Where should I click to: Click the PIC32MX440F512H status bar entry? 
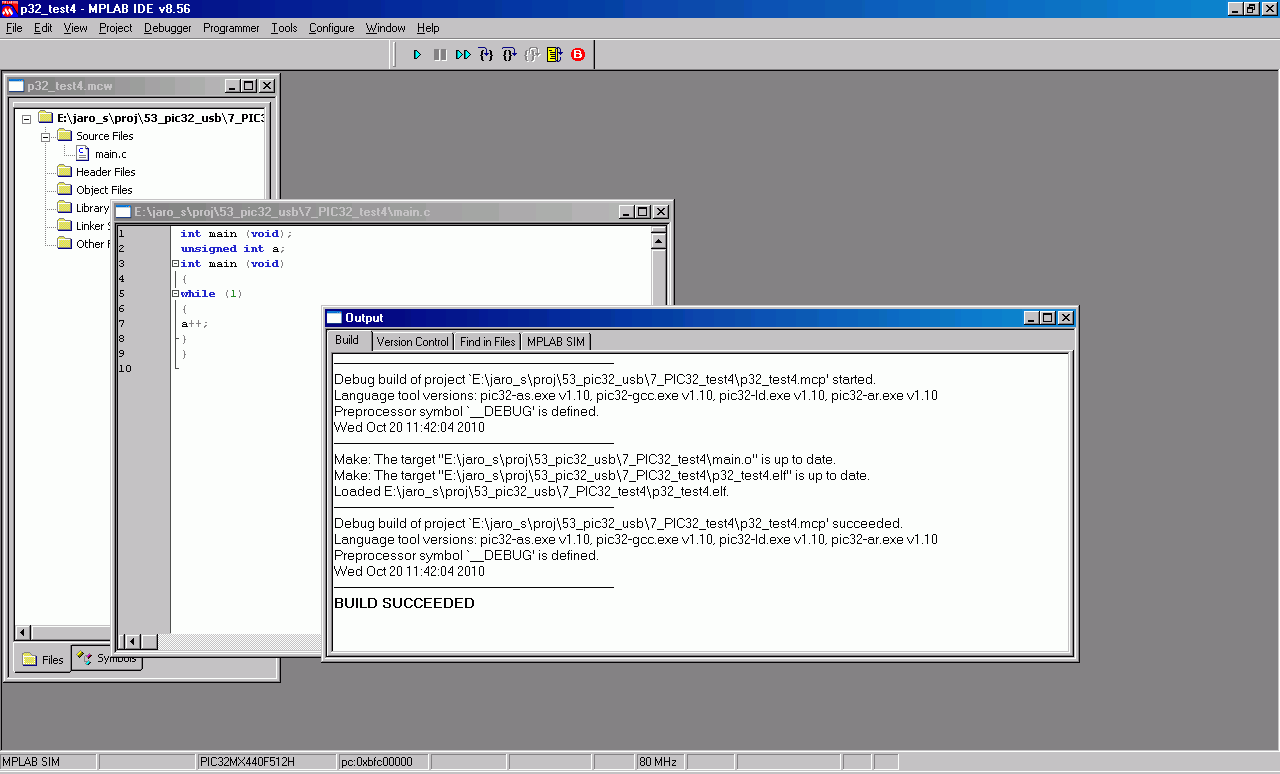point(265,762)
